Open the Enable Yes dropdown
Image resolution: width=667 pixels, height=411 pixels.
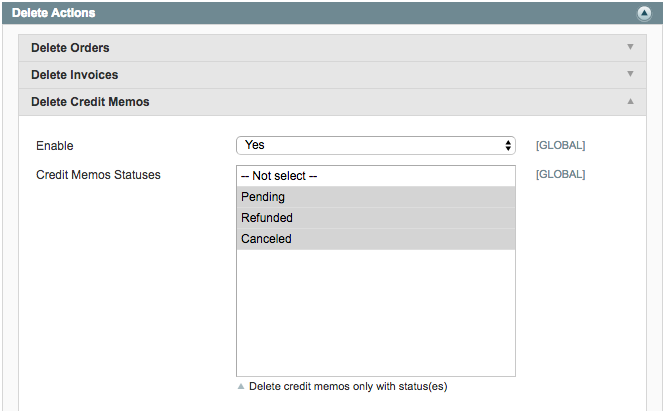coord(376,146)
